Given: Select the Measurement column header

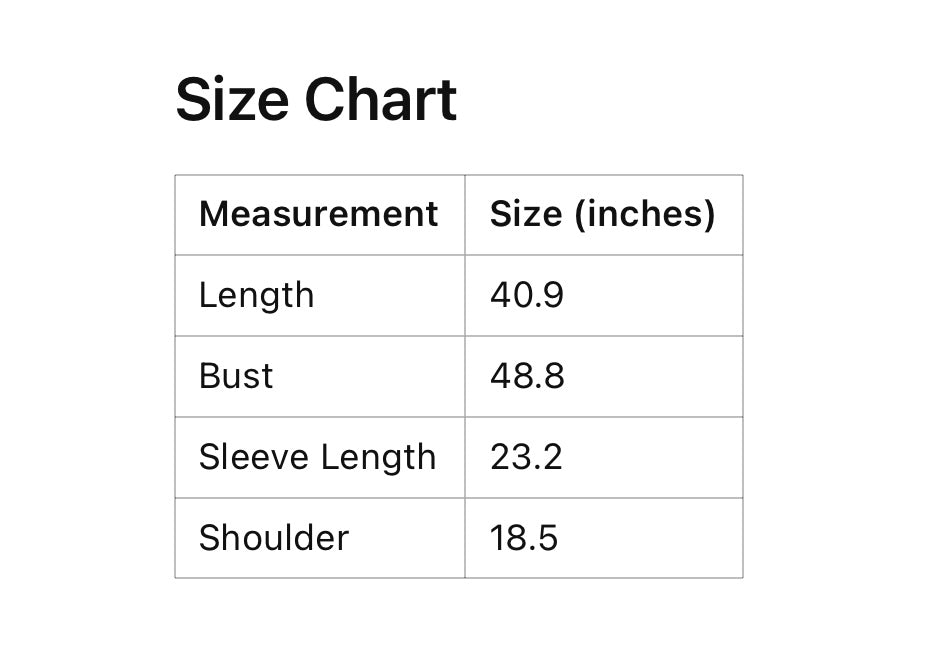Looking at the screenshot, I should tap(318, 214).
